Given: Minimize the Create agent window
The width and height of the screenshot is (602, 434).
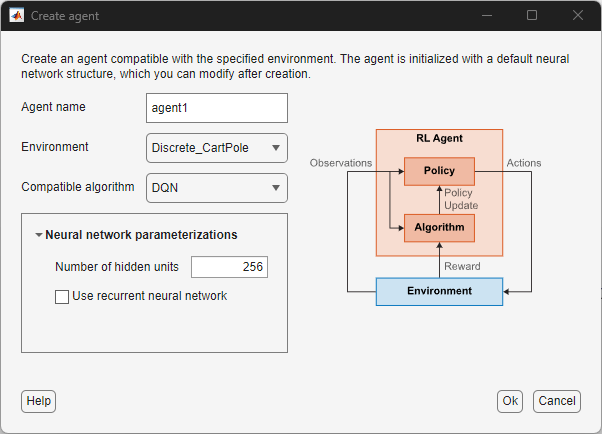Looking at the screenshot, I should tap(486, 16).
